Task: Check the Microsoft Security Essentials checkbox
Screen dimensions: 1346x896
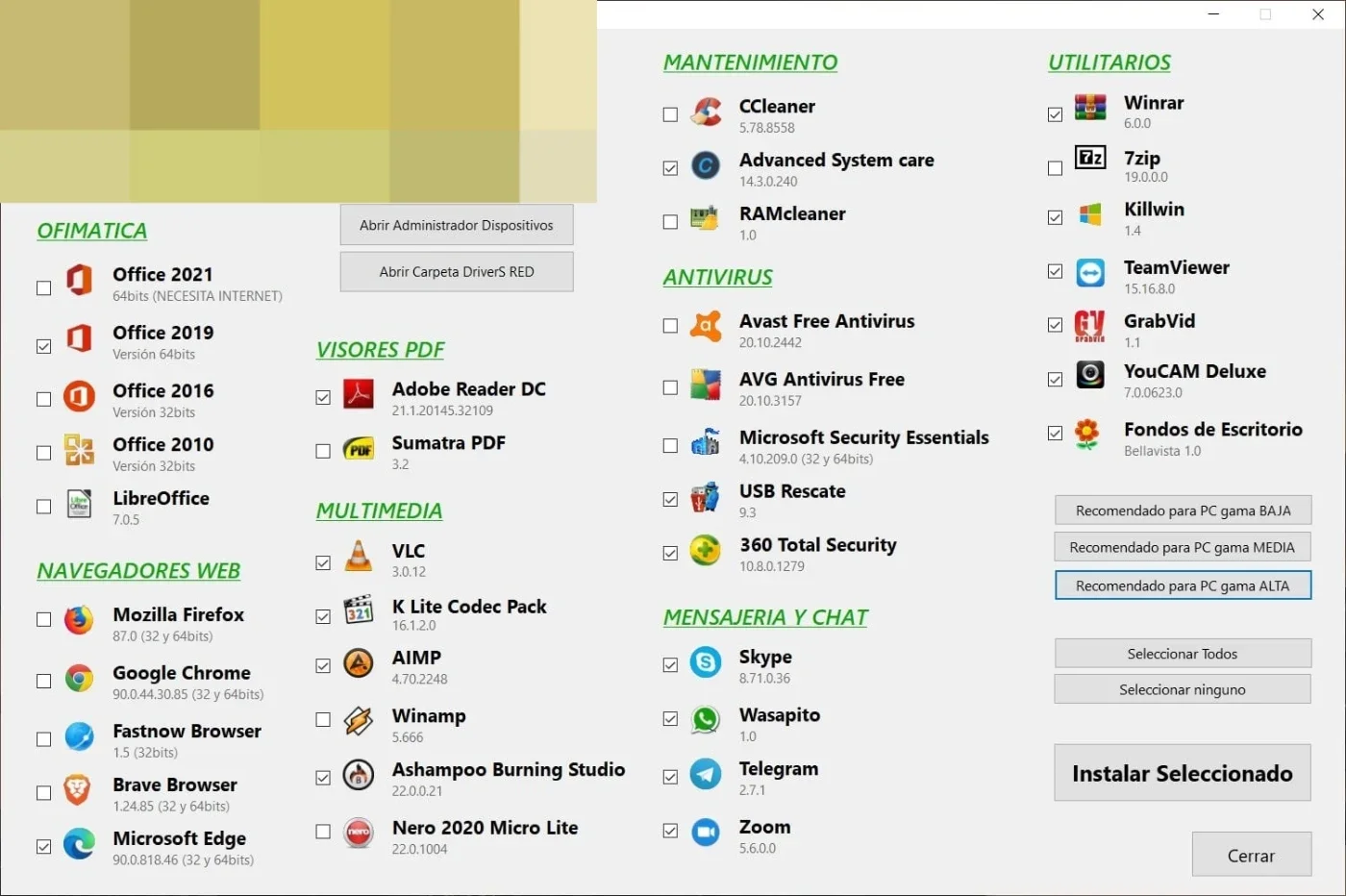Action: (670, 445)
